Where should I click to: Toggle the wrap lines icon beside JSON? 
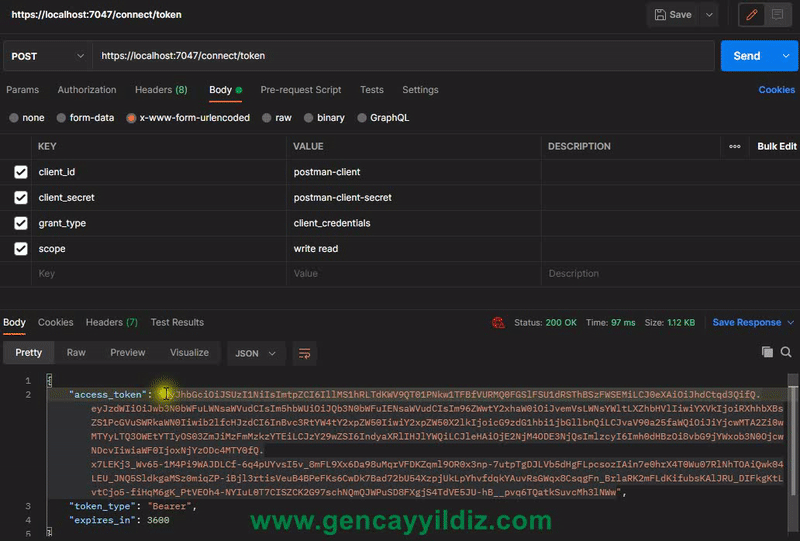tap(305, 353)
